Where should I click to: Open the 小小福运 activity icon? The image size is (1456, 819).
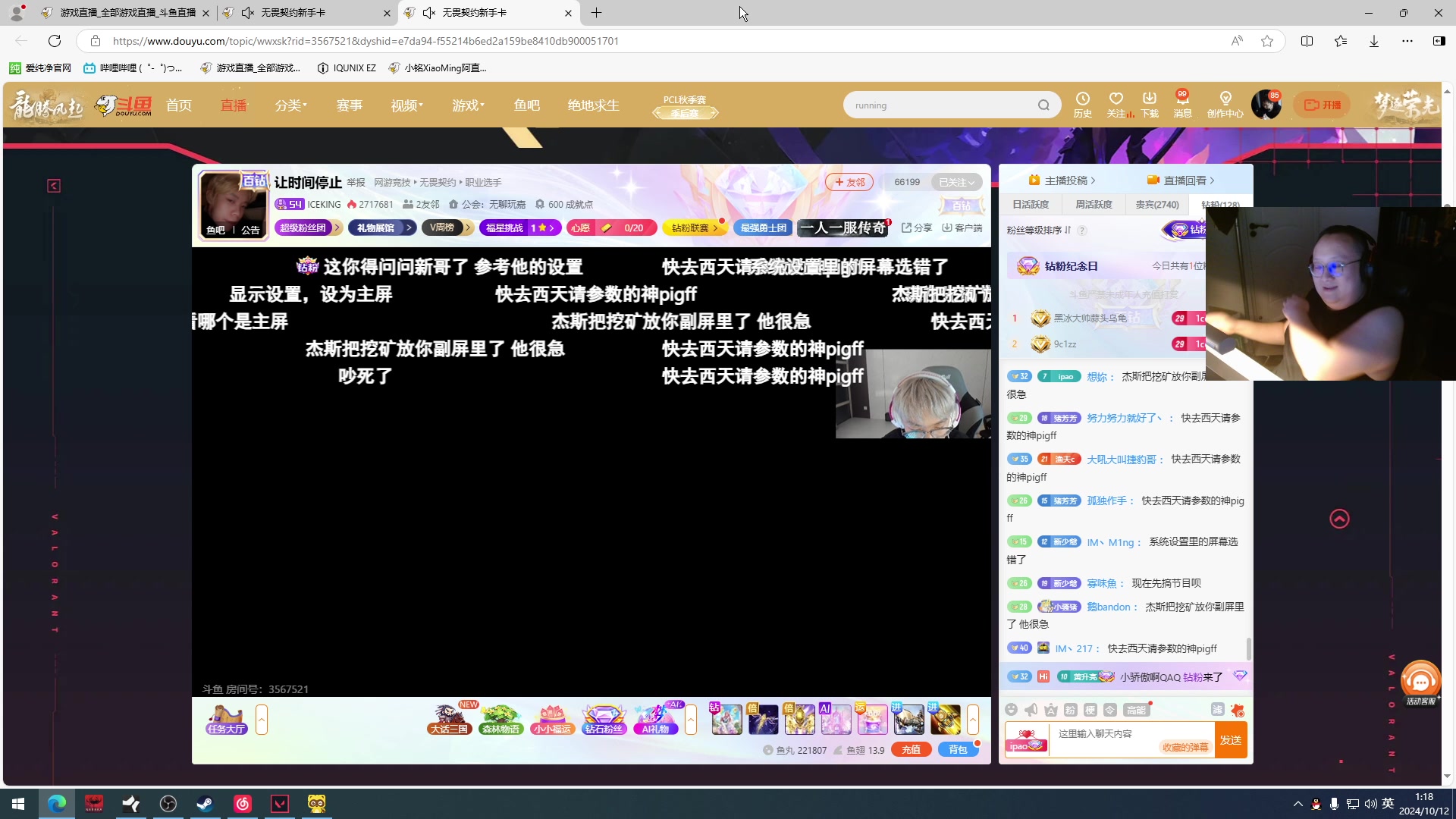pos(552,719)
